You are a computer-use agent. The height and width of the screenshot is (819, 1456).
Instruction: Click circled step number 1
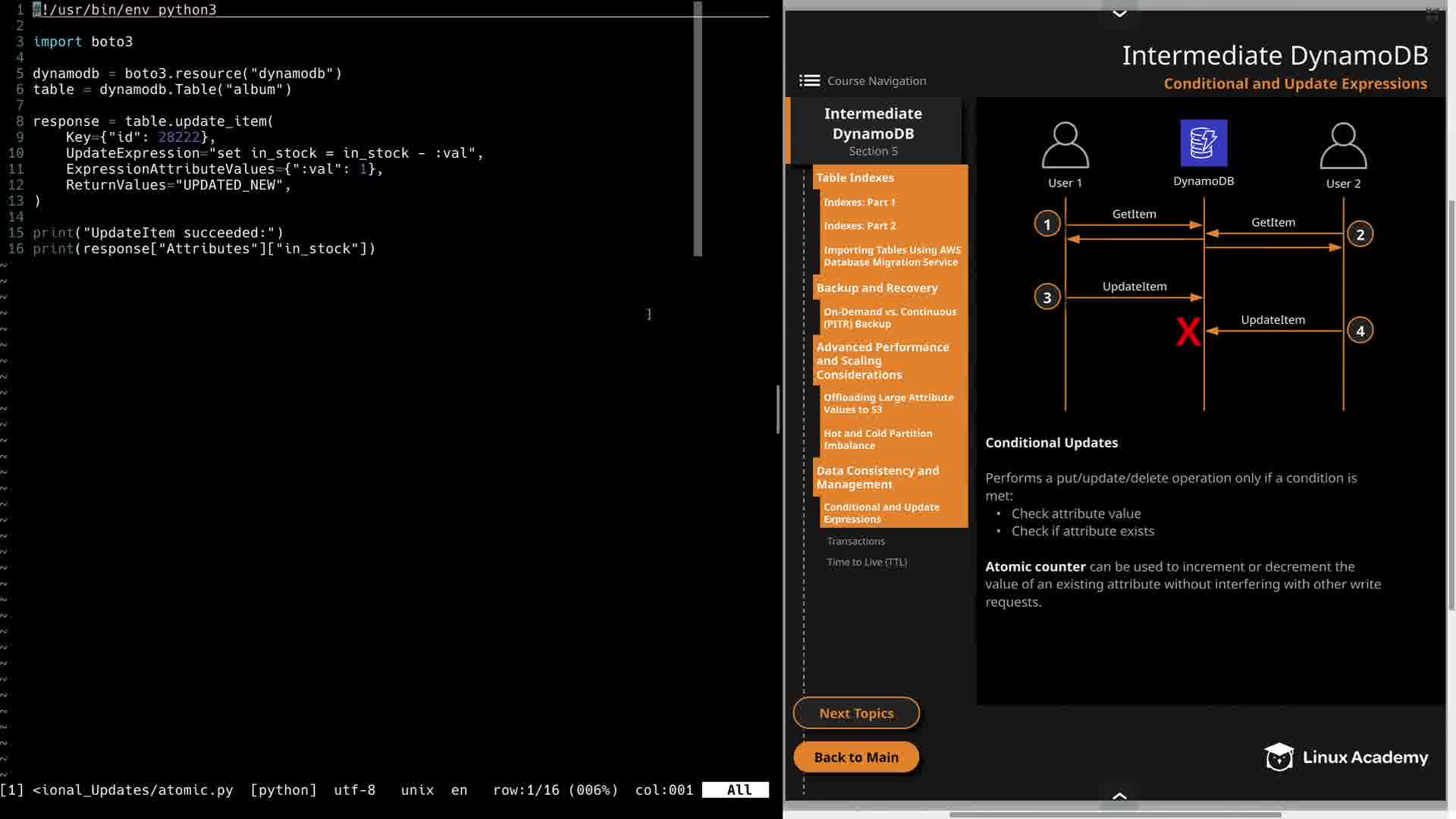(x=1047, y=224)
